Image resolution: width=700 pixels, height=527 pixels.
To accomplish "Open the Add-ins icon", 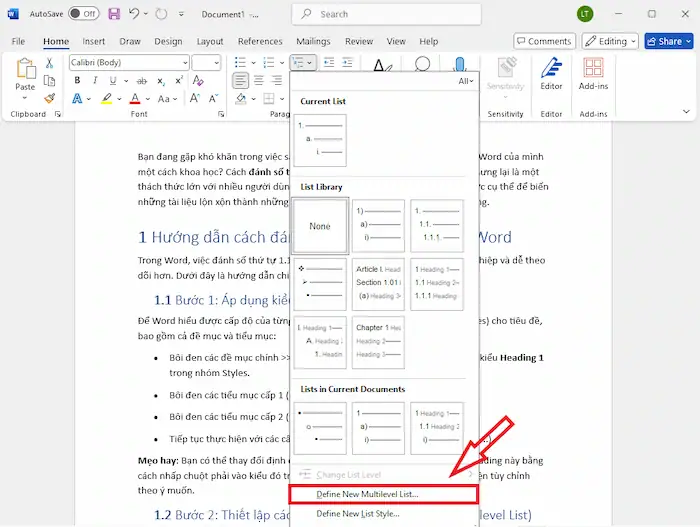I will click(x=593, y=74).
